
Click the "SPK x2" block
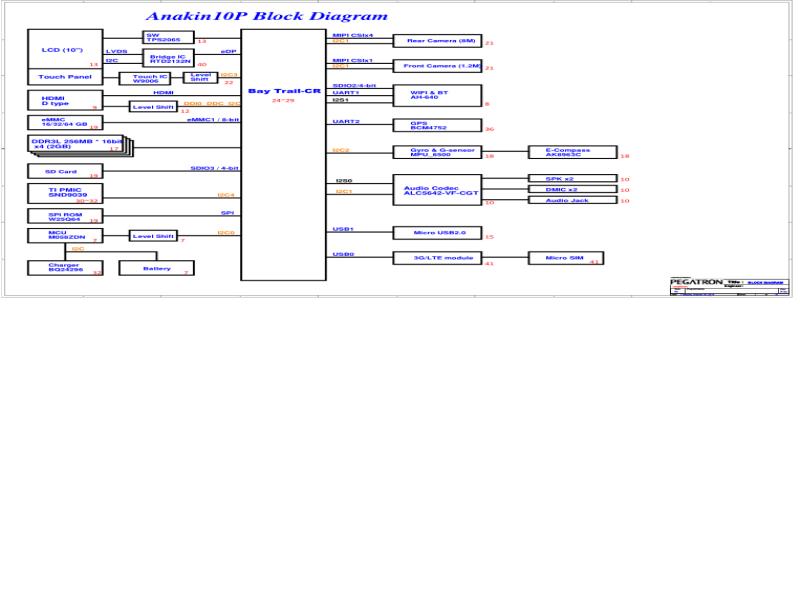click(573, 179)
